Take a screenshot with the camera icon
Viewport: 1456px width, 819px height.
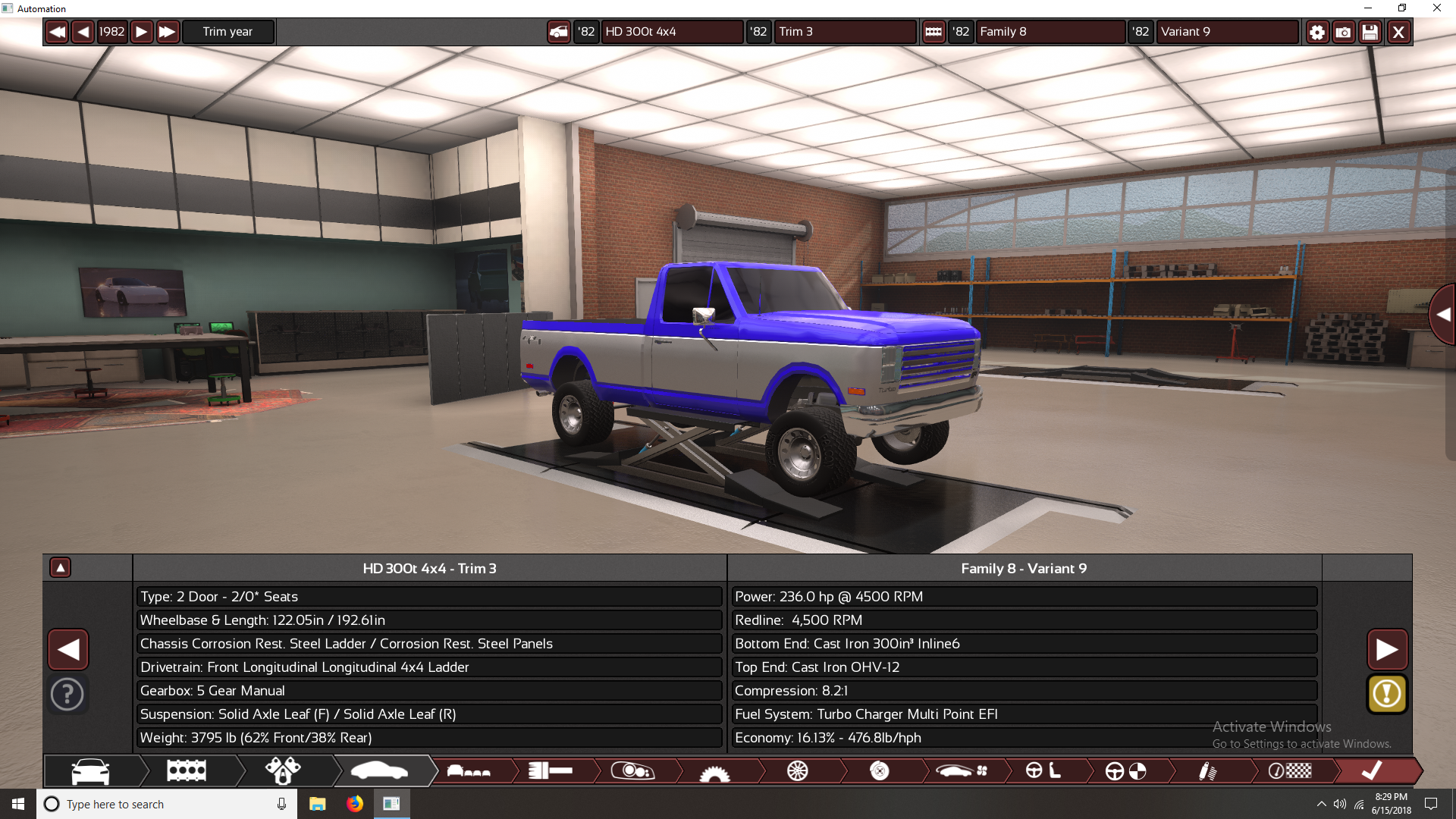pyautogui.click(x=1344, y=32)
